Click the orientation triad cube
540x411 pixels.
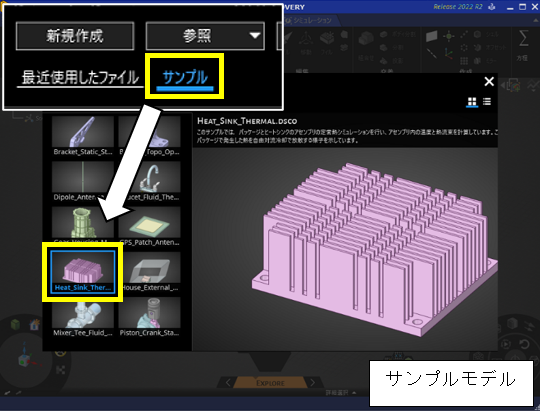tap(24, 361)
